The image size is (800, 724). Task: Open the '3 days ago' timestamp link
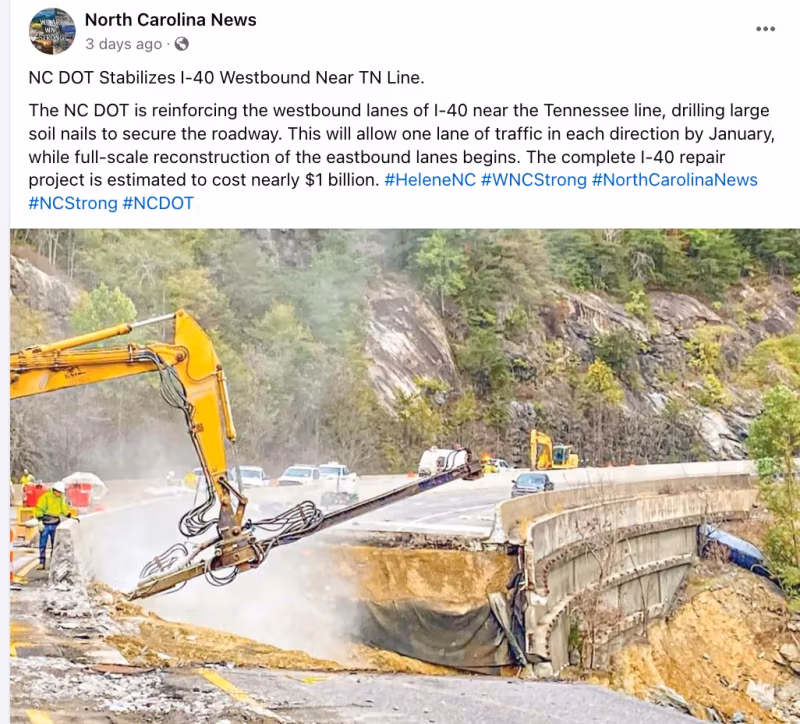(x=123, y=44)
